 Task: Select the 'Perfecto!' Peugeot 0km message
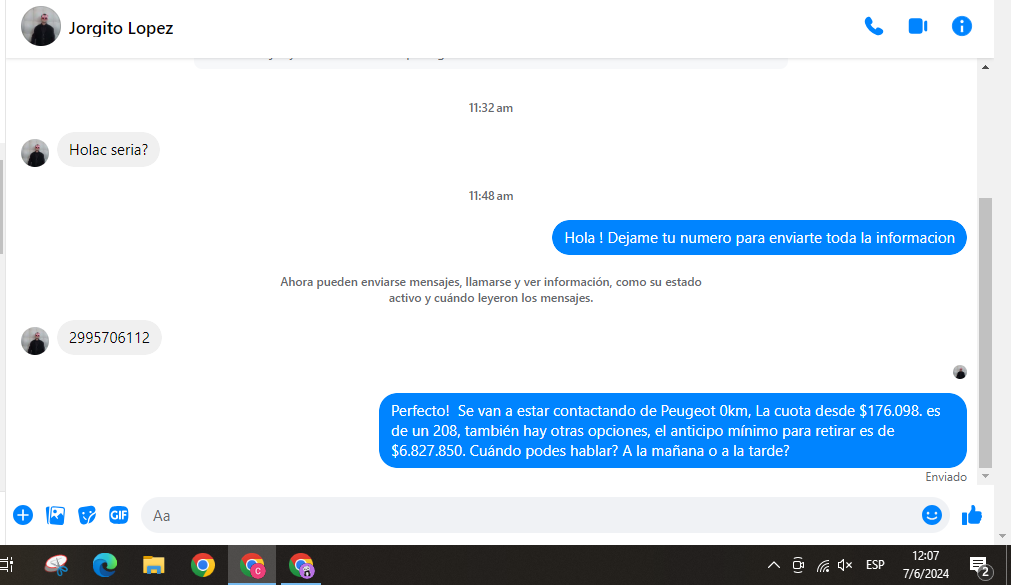[672, 430]
